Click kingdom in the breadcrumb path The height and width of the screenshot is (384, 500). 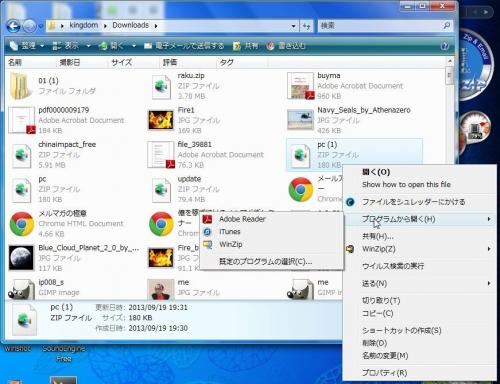click(x=84, y=25)
